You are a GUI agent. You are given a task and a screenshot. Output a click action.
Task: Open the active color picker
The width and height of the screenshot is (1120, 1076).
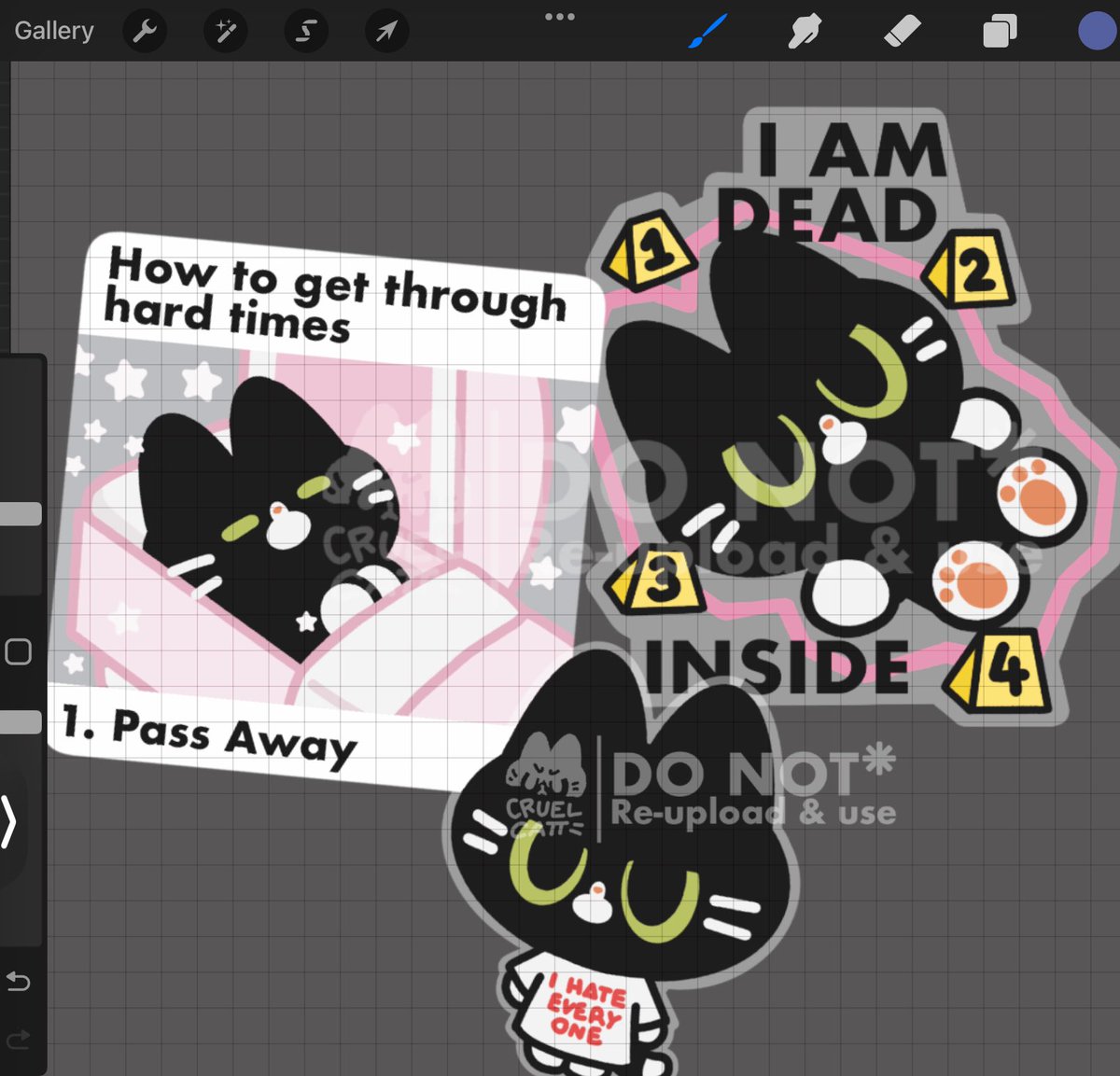[1099, 30]
